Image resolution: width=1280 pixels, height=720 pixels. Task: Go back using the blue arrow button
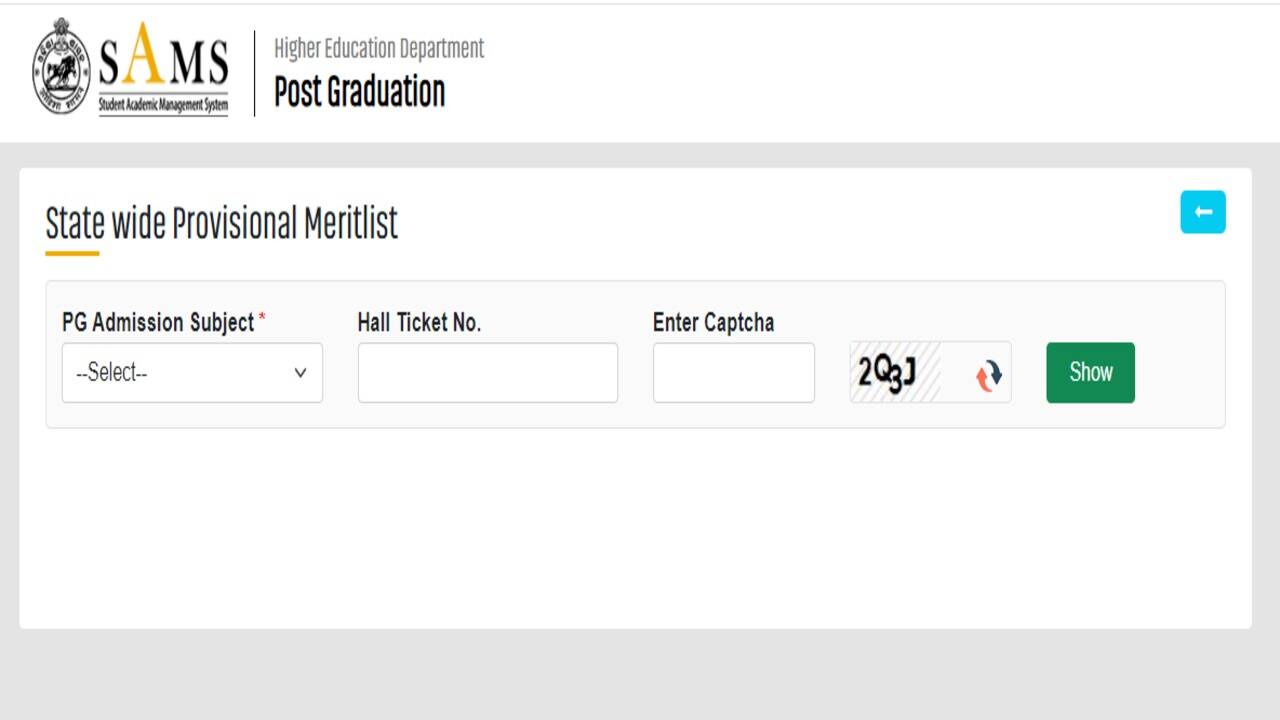click(1202, 212)
